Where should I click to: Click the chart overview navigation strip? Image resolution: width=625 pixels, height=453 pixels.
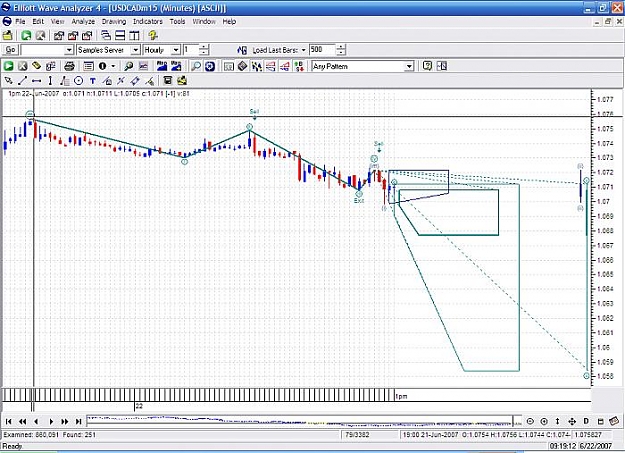click(304, 421)
